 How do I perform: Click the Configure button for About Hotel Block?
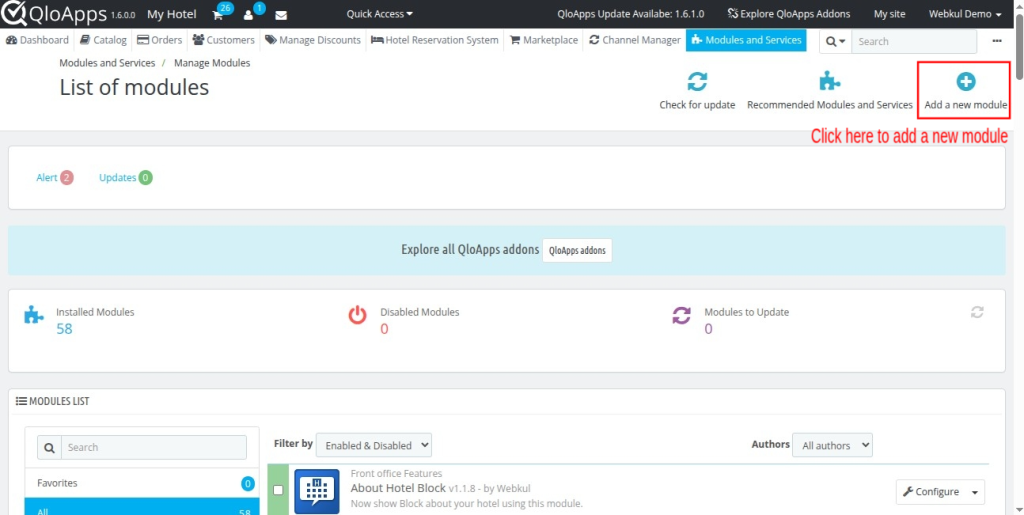click(x=931, y=492)
